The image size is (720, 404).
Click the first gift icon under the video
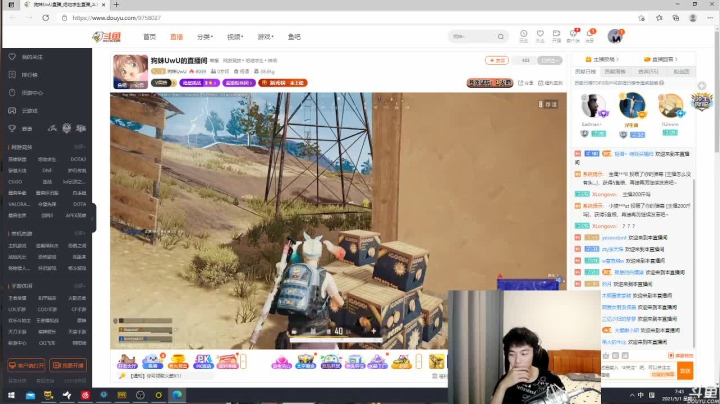[127, 361]
